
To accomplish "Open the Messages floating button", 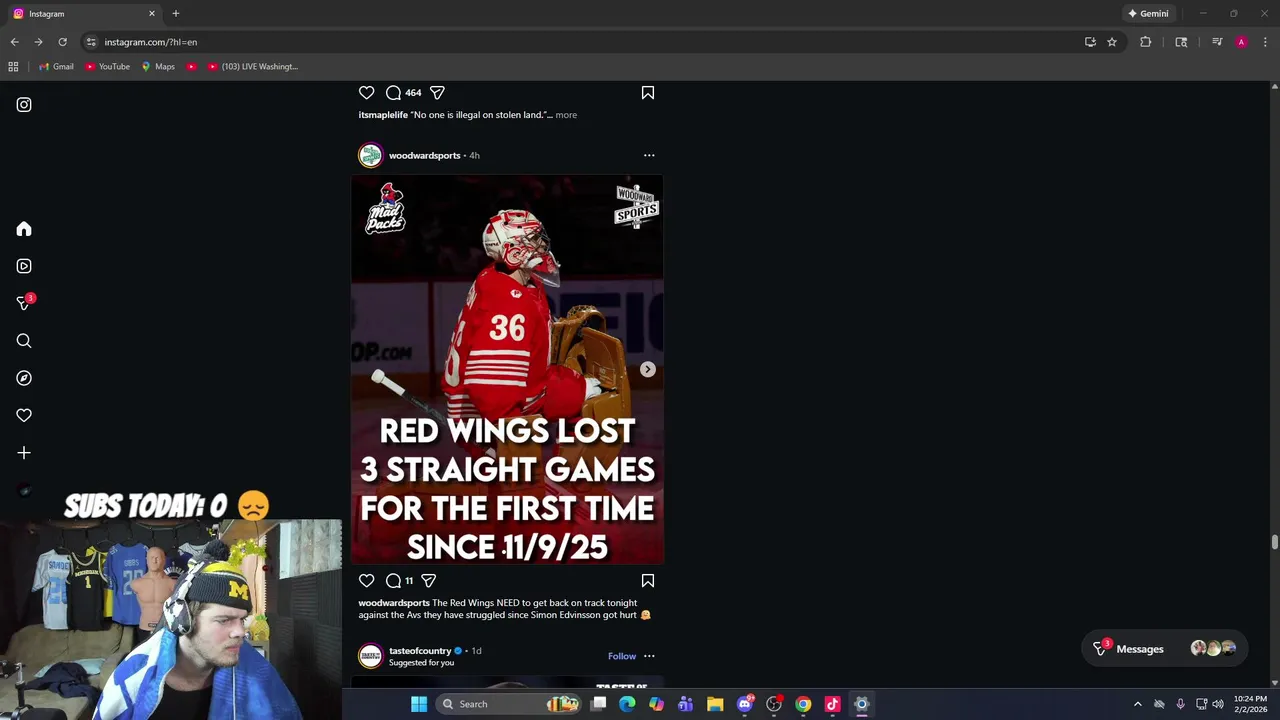I will 1165,649.
